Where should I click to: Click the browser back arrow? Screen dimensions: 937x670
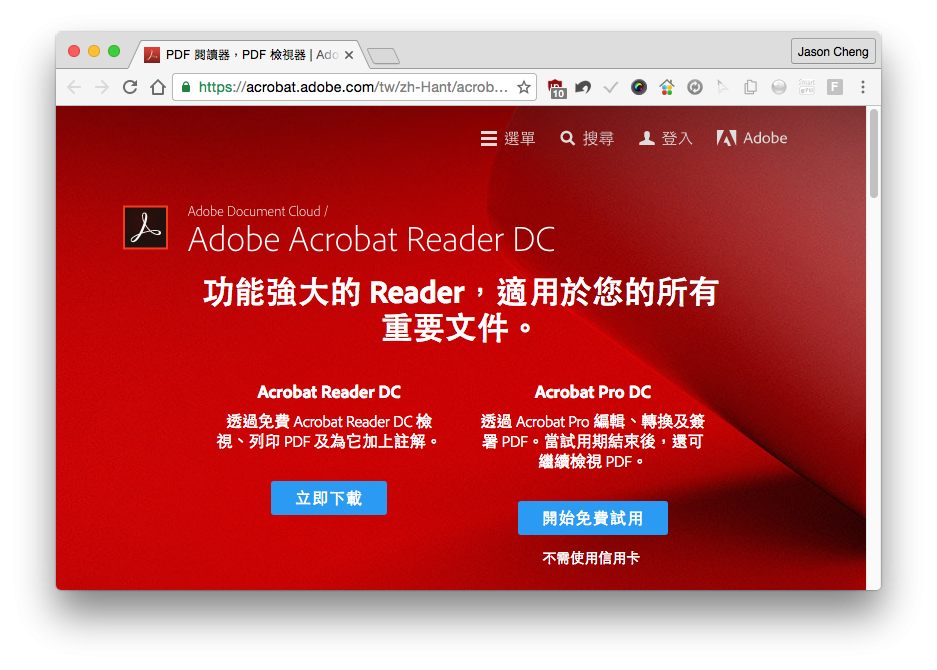click(x=74, y=87)
